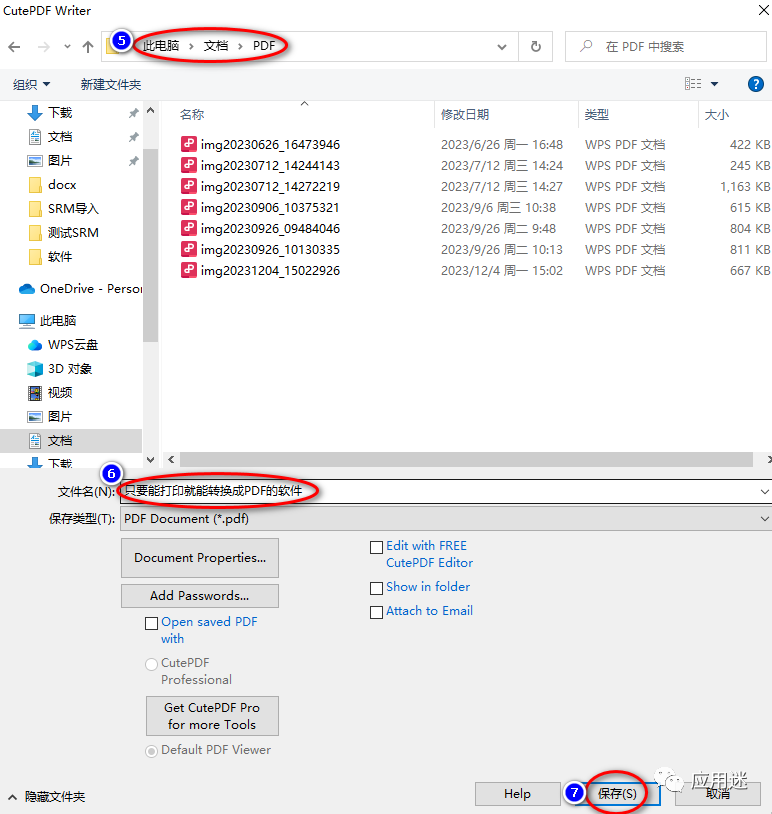Check Edit with FREE CutePDF Editor
The image size is (772, 814).
point(376,547)
